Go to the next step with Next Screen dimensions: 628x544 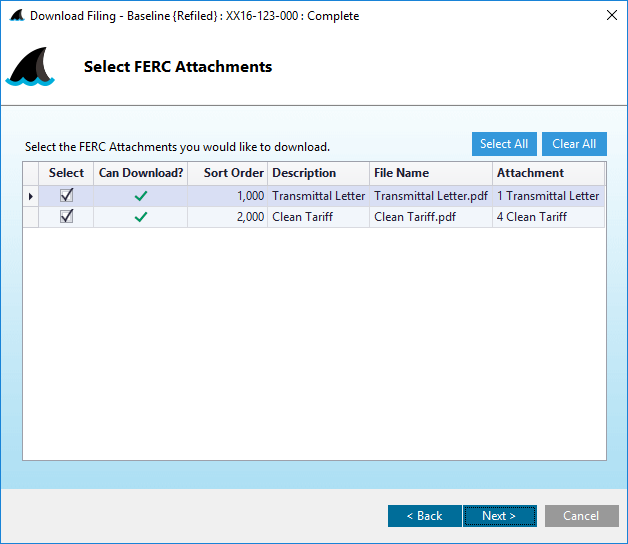pos(499,516)
